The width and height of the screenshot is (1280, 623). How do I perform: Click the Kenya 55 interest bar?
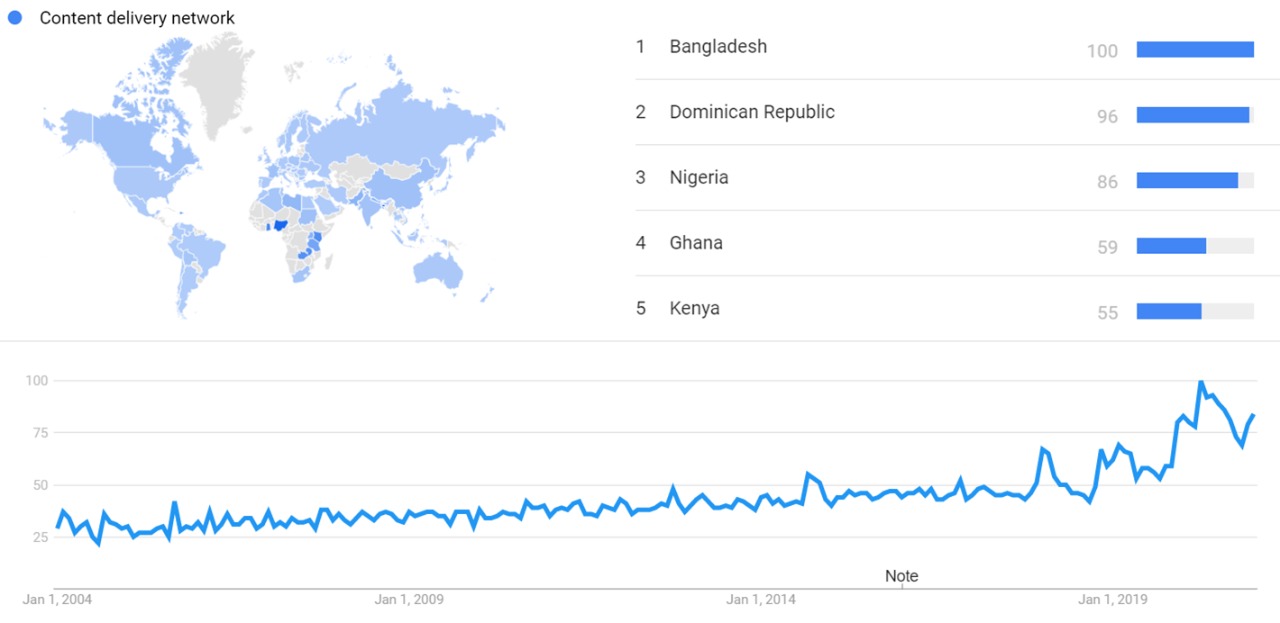(1169, 312)
